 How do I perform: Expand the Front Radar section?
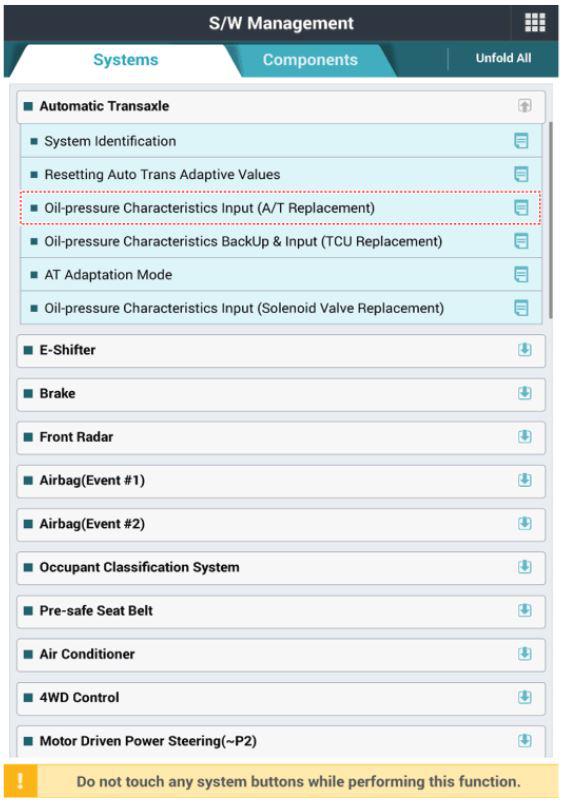(525, 437)
